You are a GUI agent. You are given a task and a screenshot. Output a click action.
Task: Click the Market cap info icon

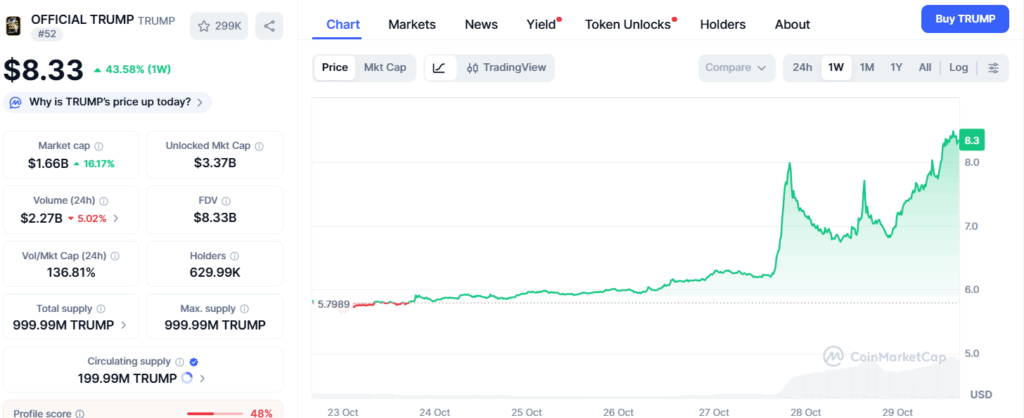(99, 146)
